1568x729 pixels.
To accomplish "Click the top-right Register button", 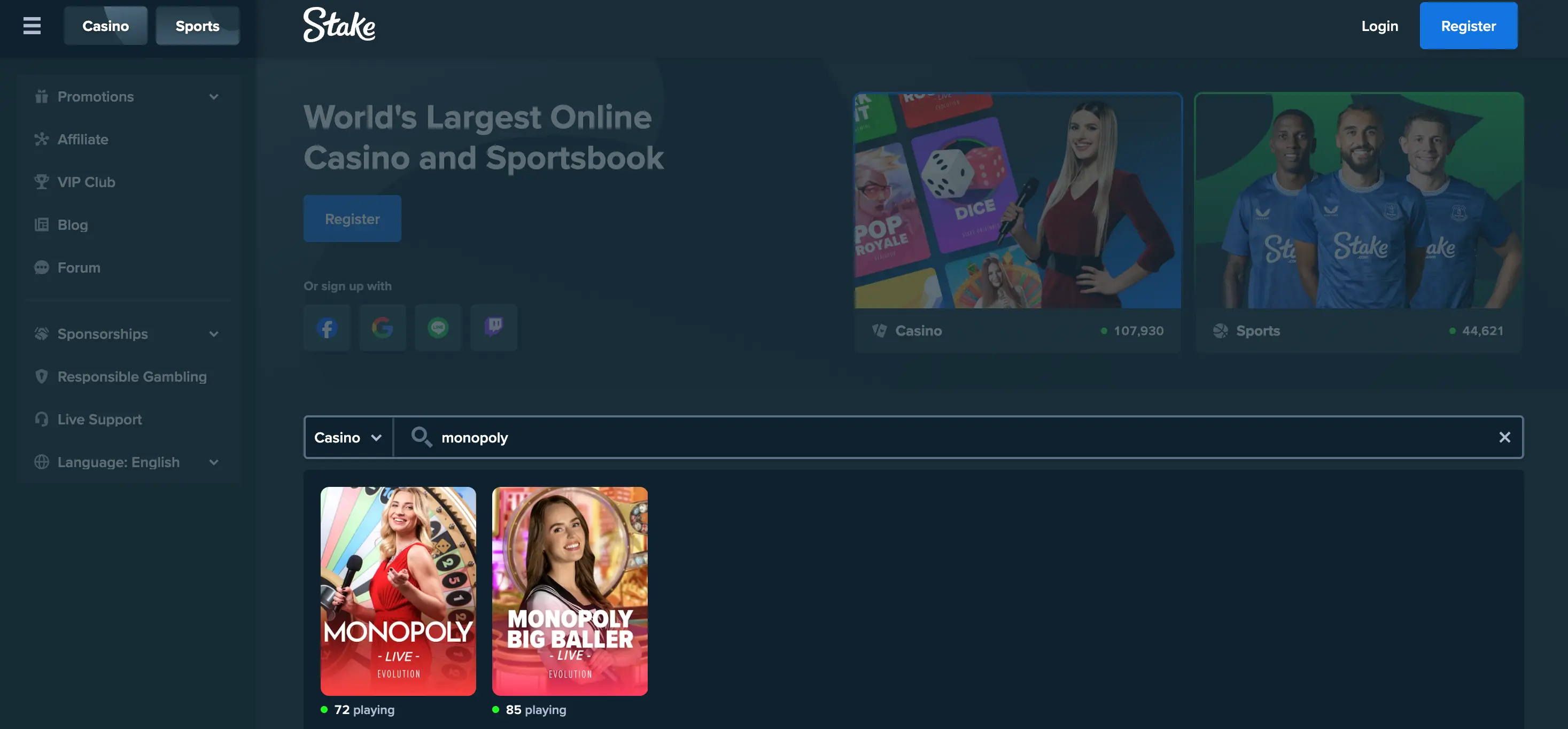I will pyautogui.click(x=1468, y=26).
